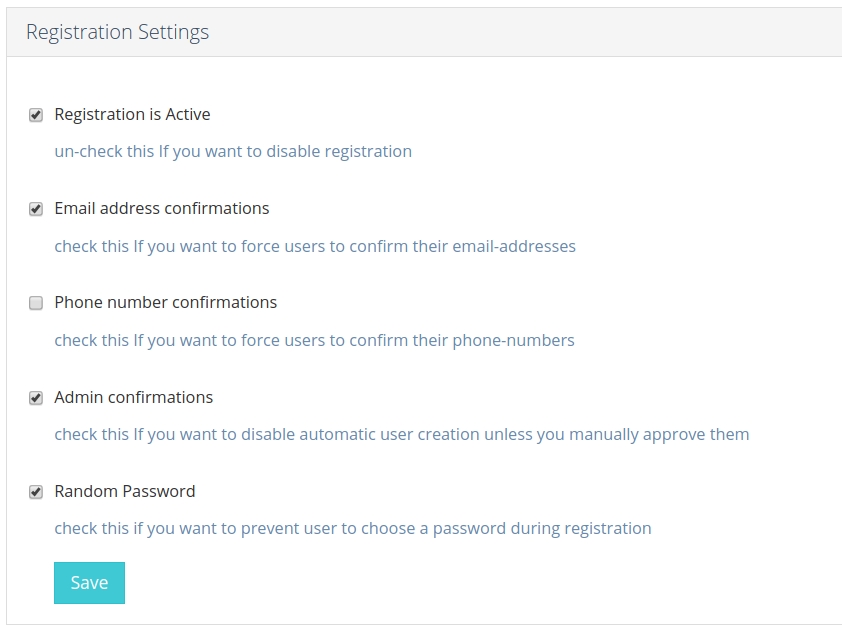Enable the Phone number confirmations checkbox
The width and height of the screenshot is (842, 629).
tap(36, 303)
